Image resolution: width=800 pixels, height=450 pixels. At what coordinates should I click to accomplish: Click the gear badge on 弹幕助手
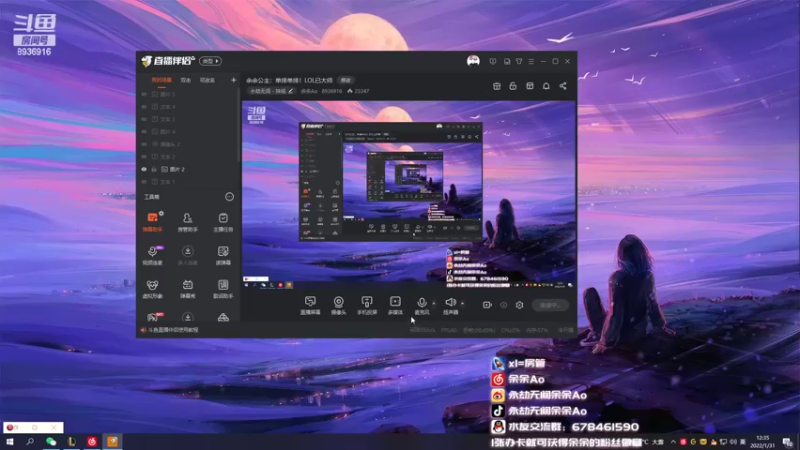(161, 213)
